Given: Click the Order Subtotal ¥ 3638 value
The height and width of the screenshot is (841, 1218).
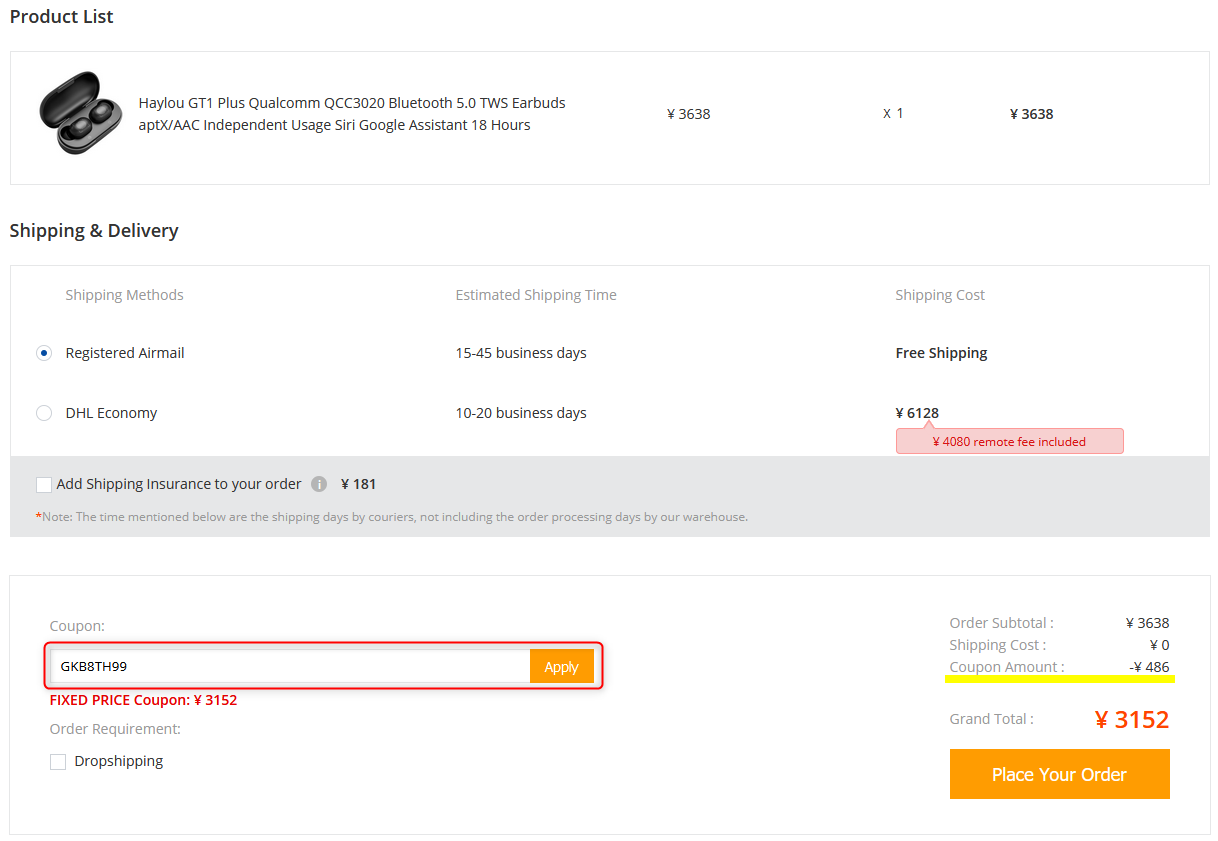Looking at the screenshot, I should pyautogui.click(x=1147, y=623).
